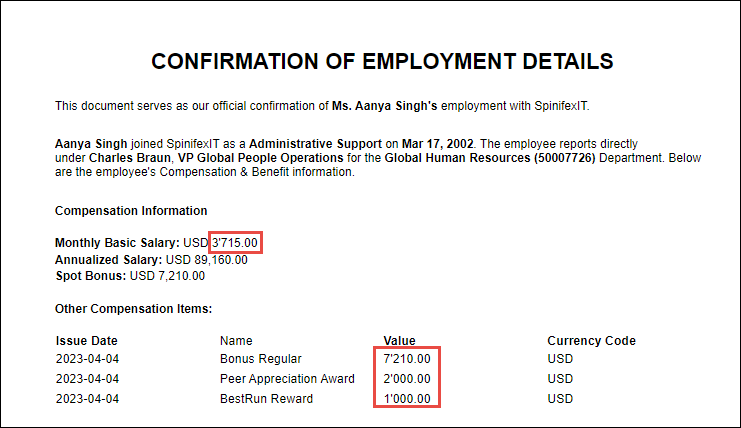741x428 pixels.
Task: Select the BestRun Reward entry
Action: coord(266,399)
